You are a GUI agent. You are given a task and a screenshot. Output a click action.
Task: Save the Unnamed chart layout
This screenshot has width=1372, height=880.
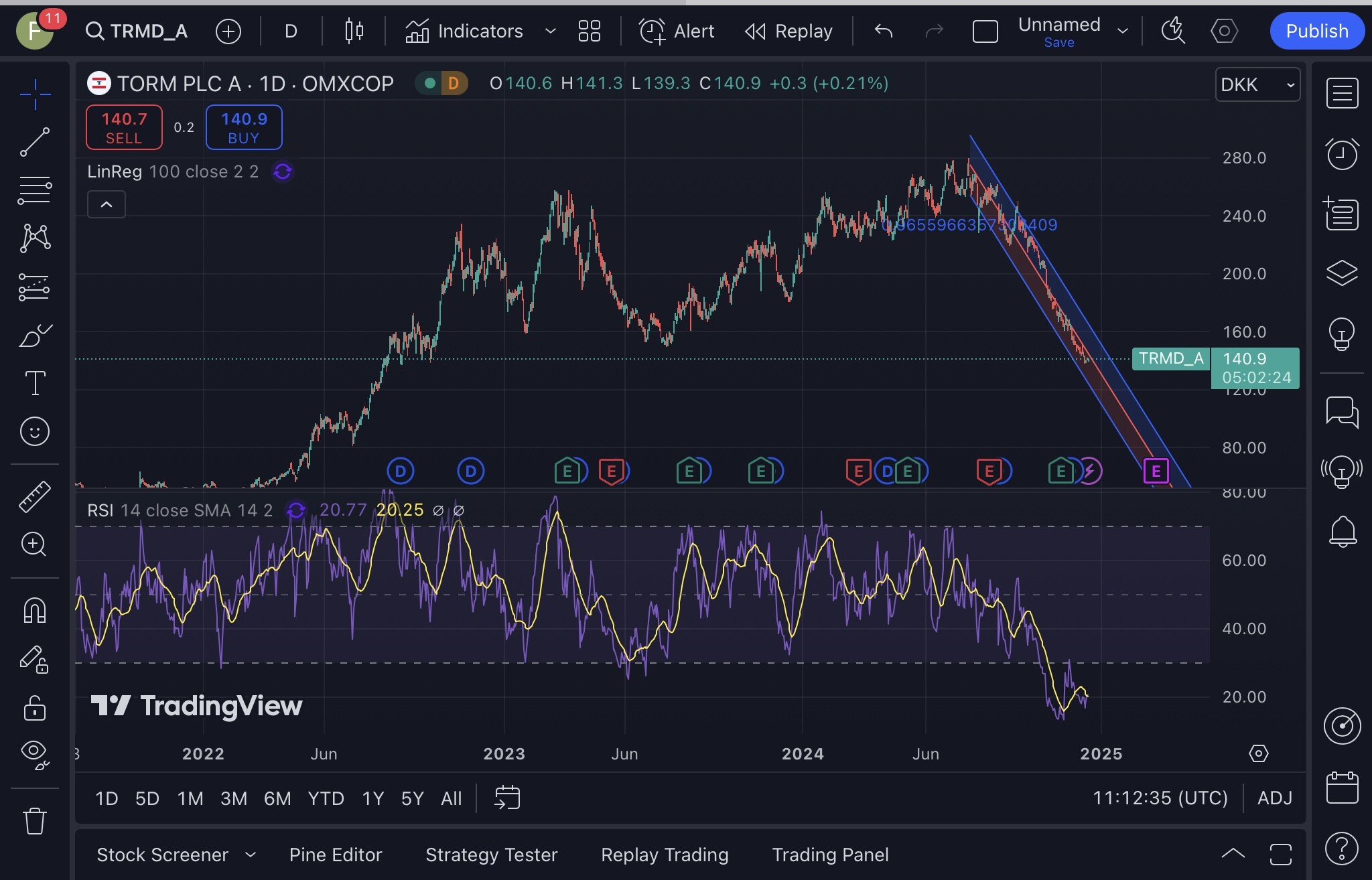point(1059,42)
